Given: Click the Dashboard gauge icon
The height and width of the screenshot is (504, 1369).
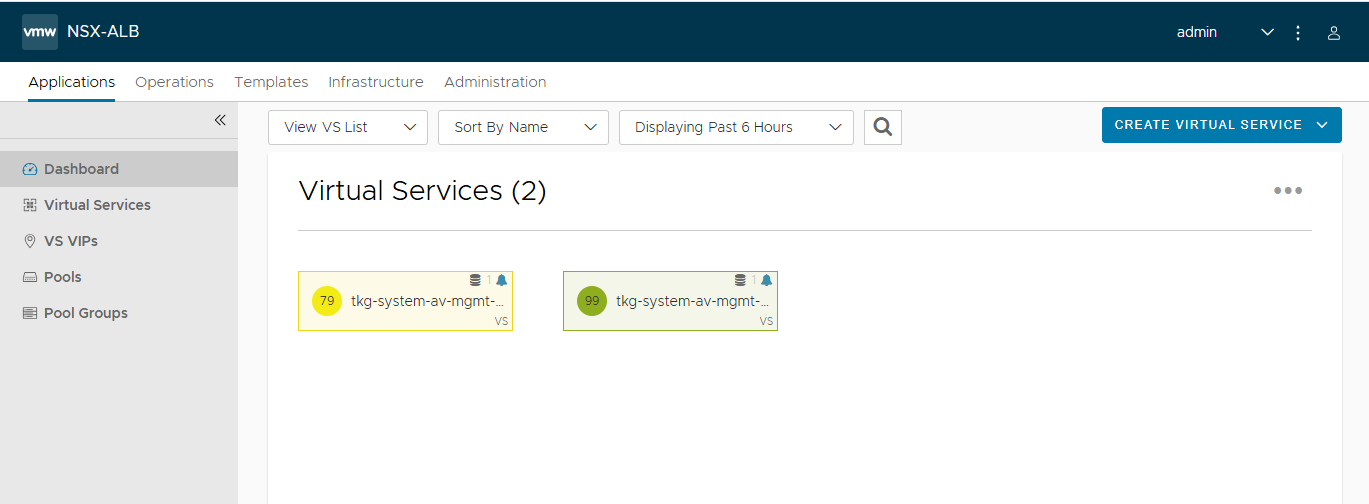Looking at the screenshot, I should tap(30, 169).
